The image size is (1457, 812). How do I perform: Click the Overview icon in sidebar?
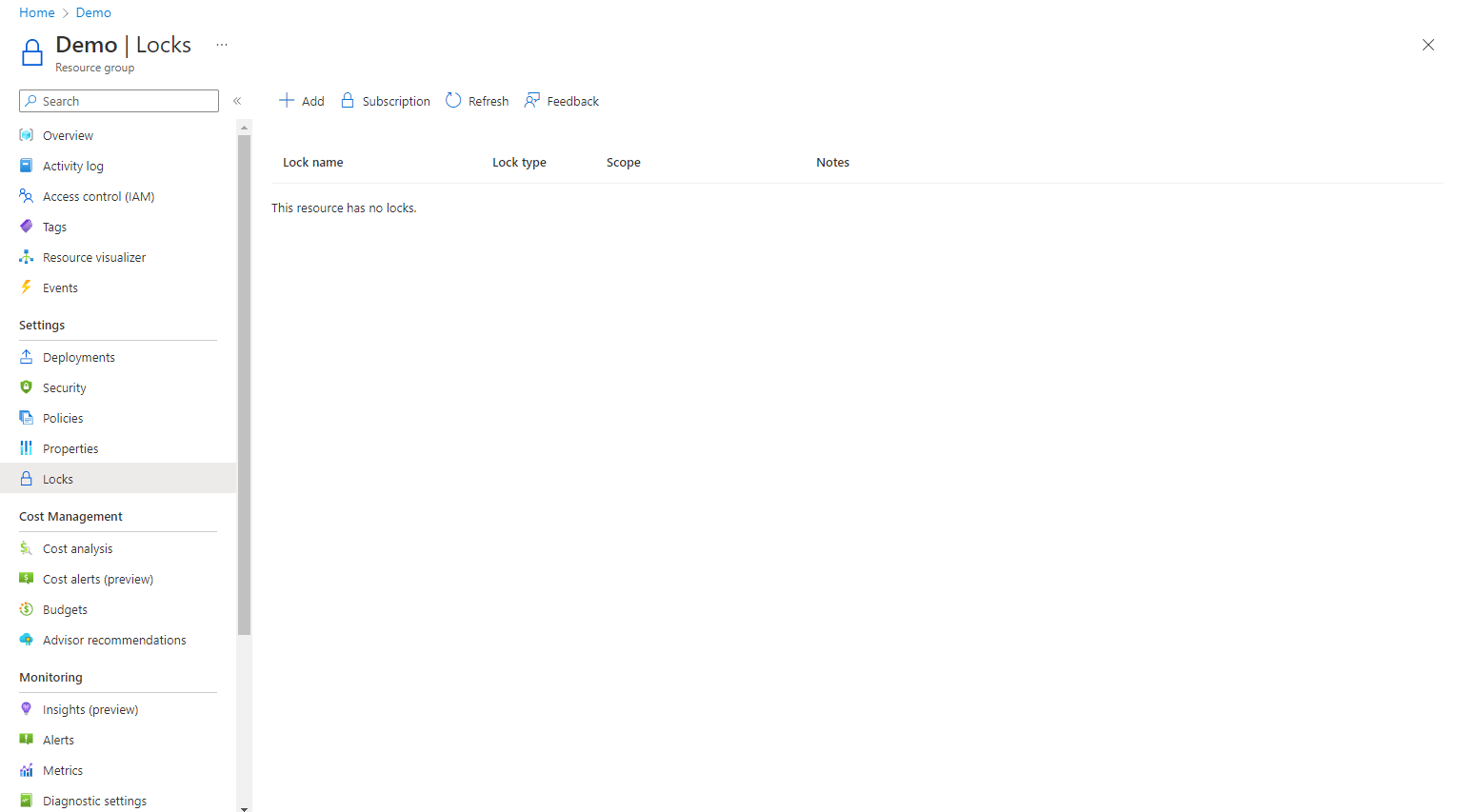[27, 135]
